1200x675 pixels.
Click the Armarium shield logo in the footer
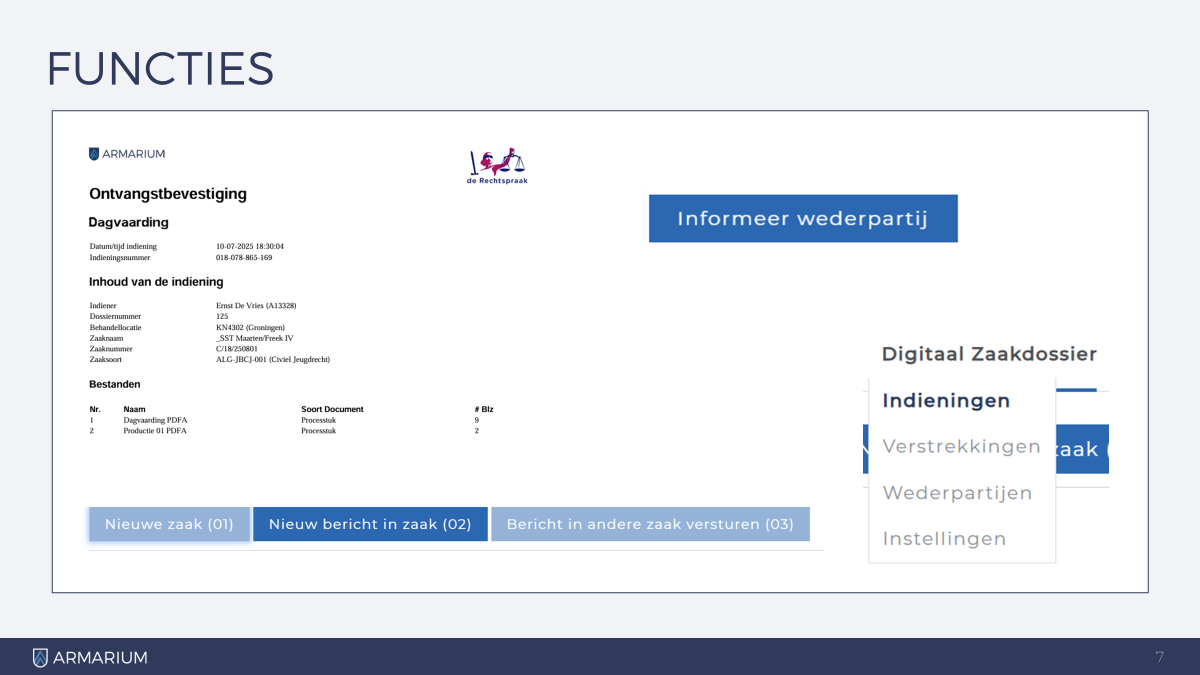pyautogui.click(x=40, y=657)
